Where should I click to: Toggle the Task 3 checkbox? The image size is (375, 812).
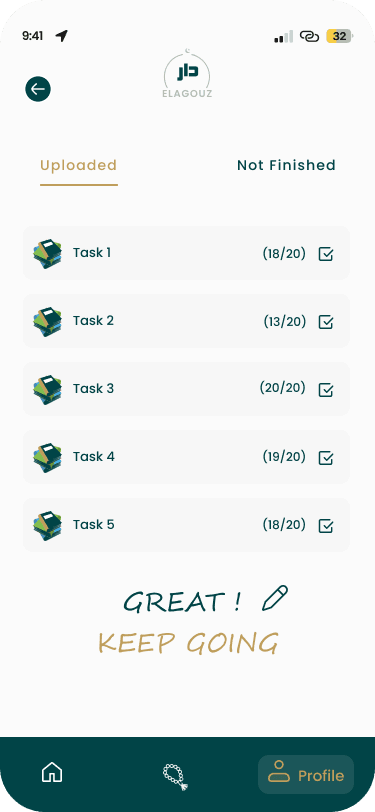click(326, 390)
